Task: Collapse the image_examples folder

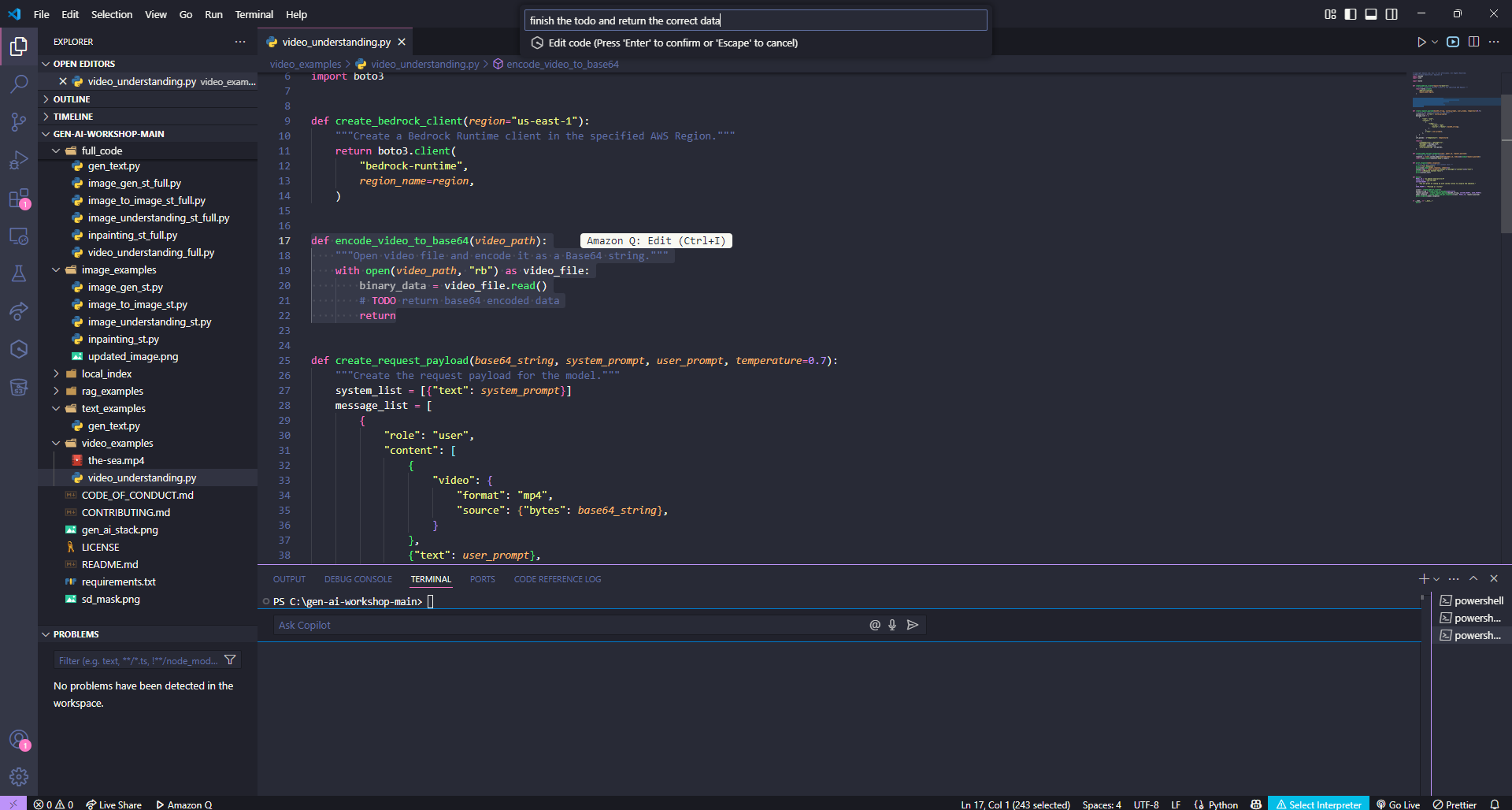Action: tap(56, 269)
